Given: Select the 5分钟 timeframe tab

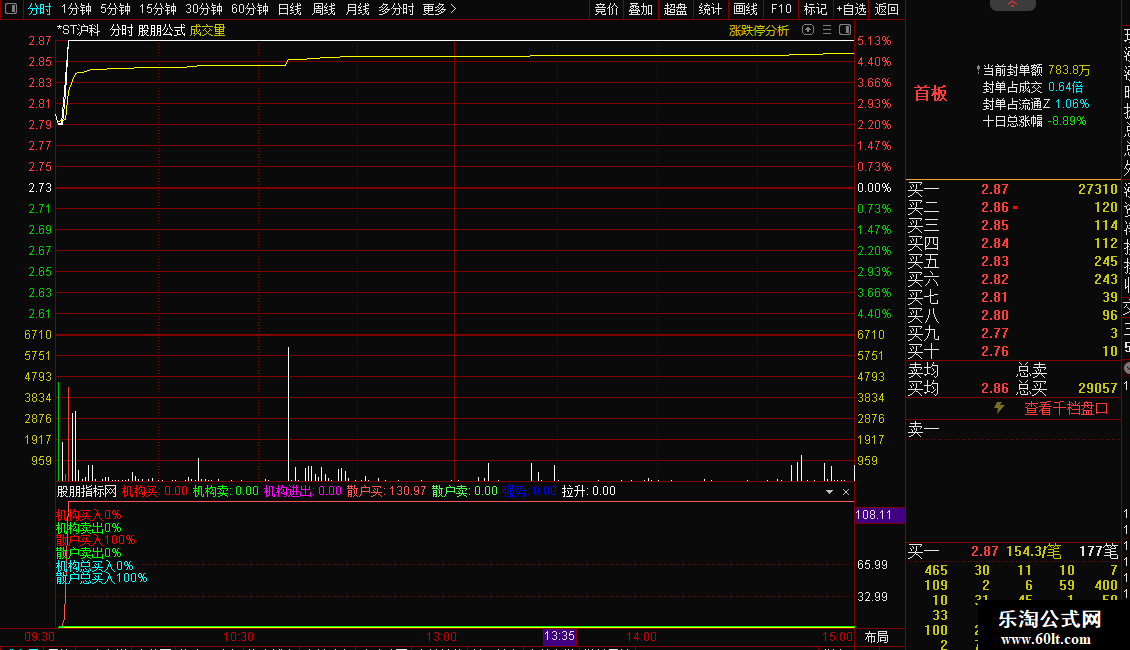Looking at the screenshot, I should 115,9.
